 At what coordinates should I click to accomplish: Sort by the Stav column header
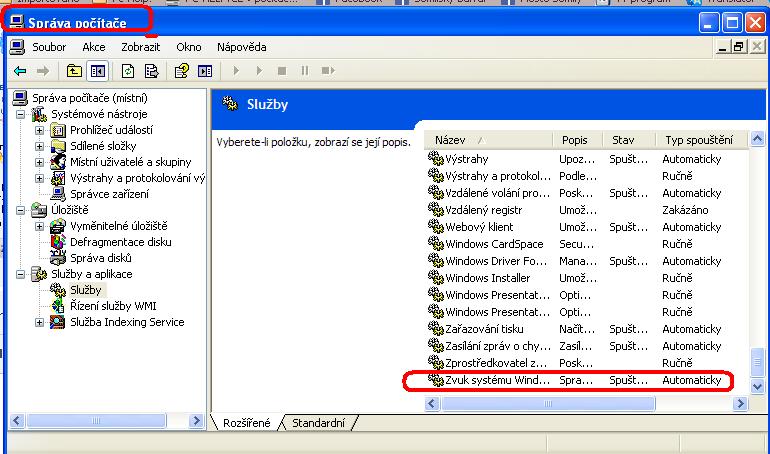click(630, 140)
